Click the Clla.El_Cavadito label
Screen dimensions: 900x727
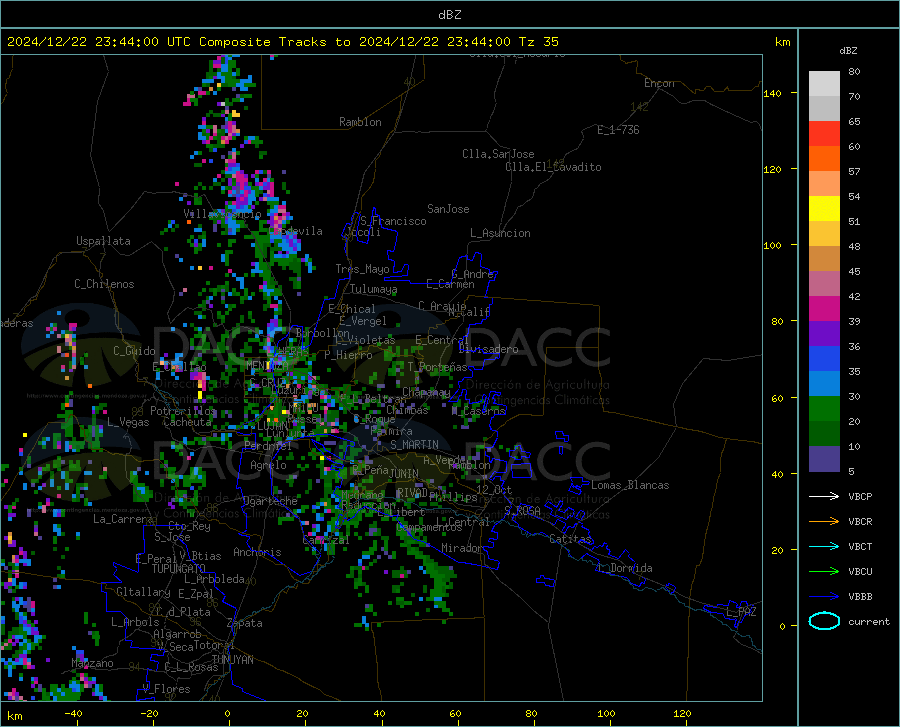pyautogui.click(x=553, y=168)
